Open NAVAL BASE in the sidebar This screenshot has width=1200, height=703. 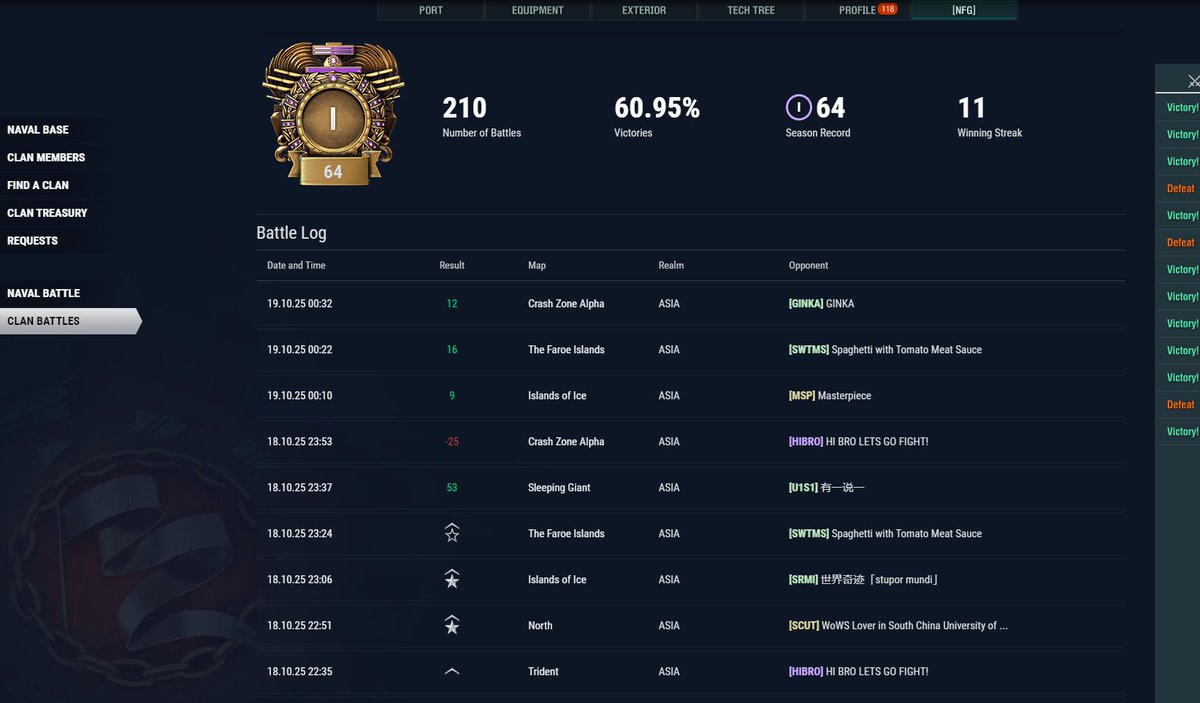tap(38, 130)
